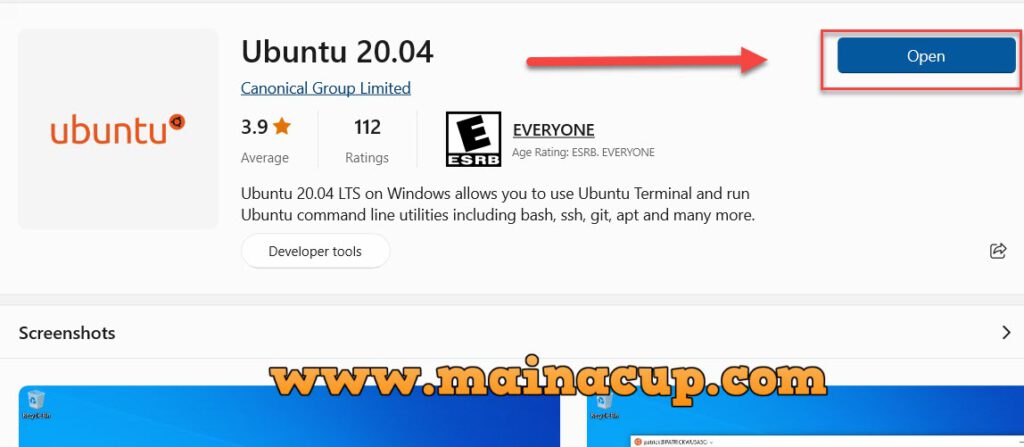Click the orange ubuntu logo image
Image resolution: width=1024 pixels, height=447 pixels.
(x=118, y=129)
